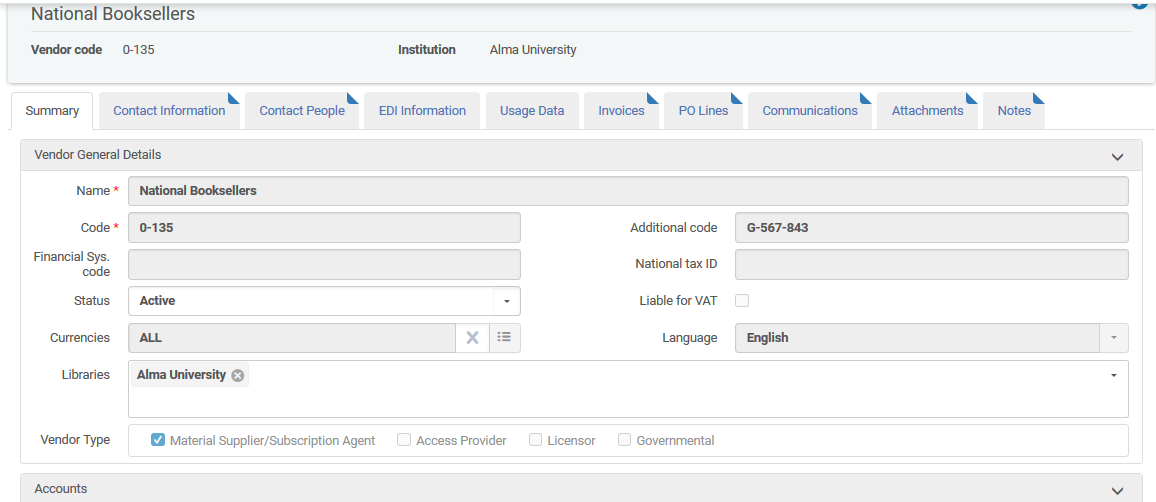The width and height of the screenshot is (1156, 502).
Task: Collapse the Vendor General Details section
Action: (x=1117, y=156)
